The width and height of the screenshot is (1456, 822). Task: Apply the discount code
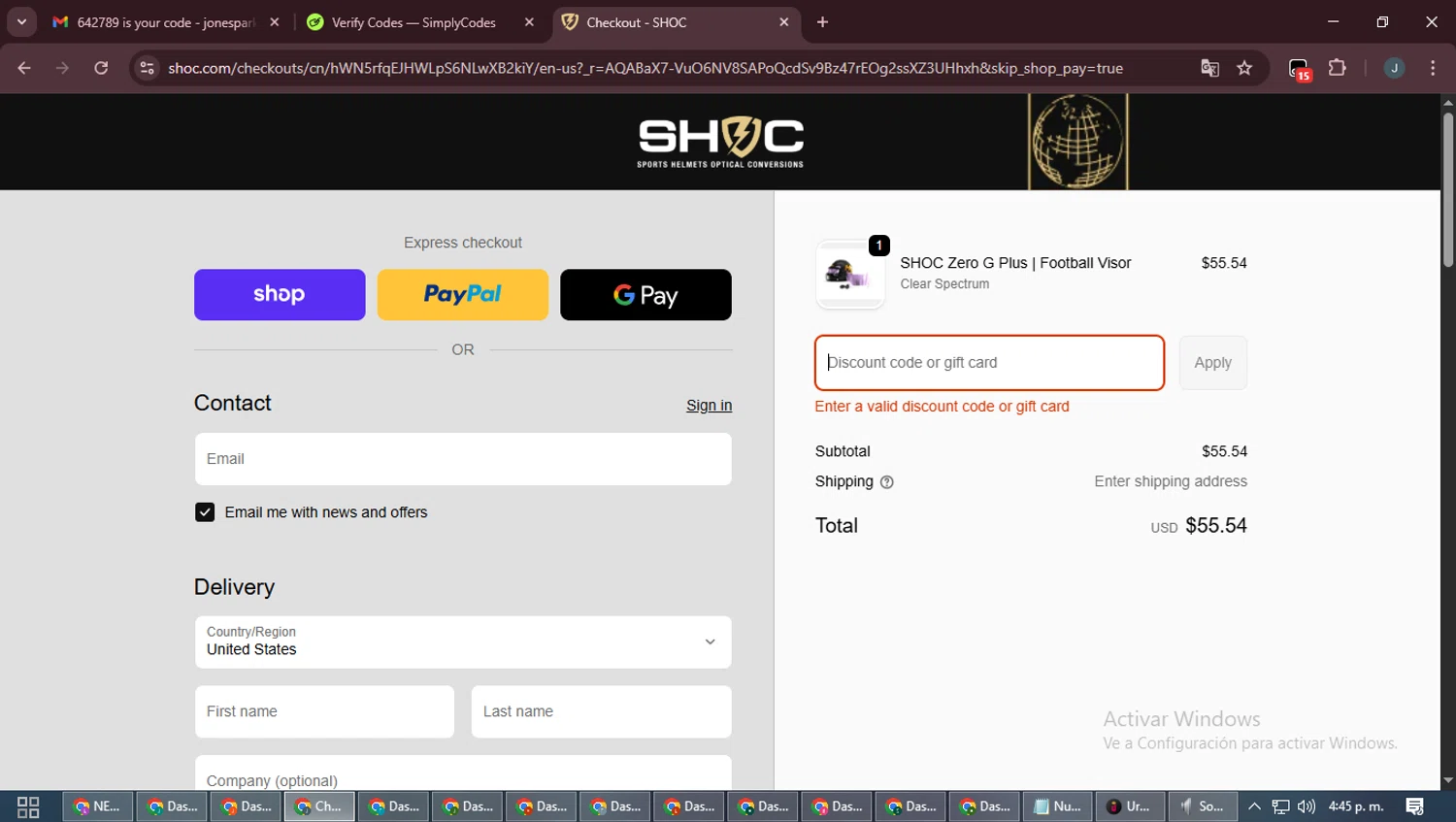[1213, 363]
